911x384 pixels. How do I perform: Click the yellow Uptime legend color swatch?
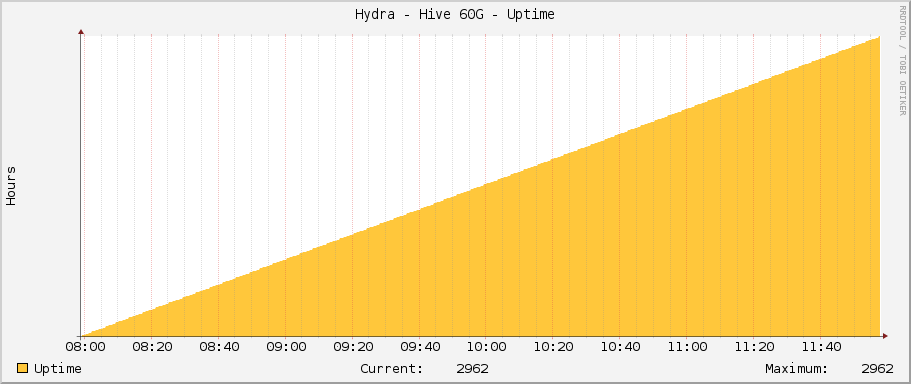tap(23, 368)
